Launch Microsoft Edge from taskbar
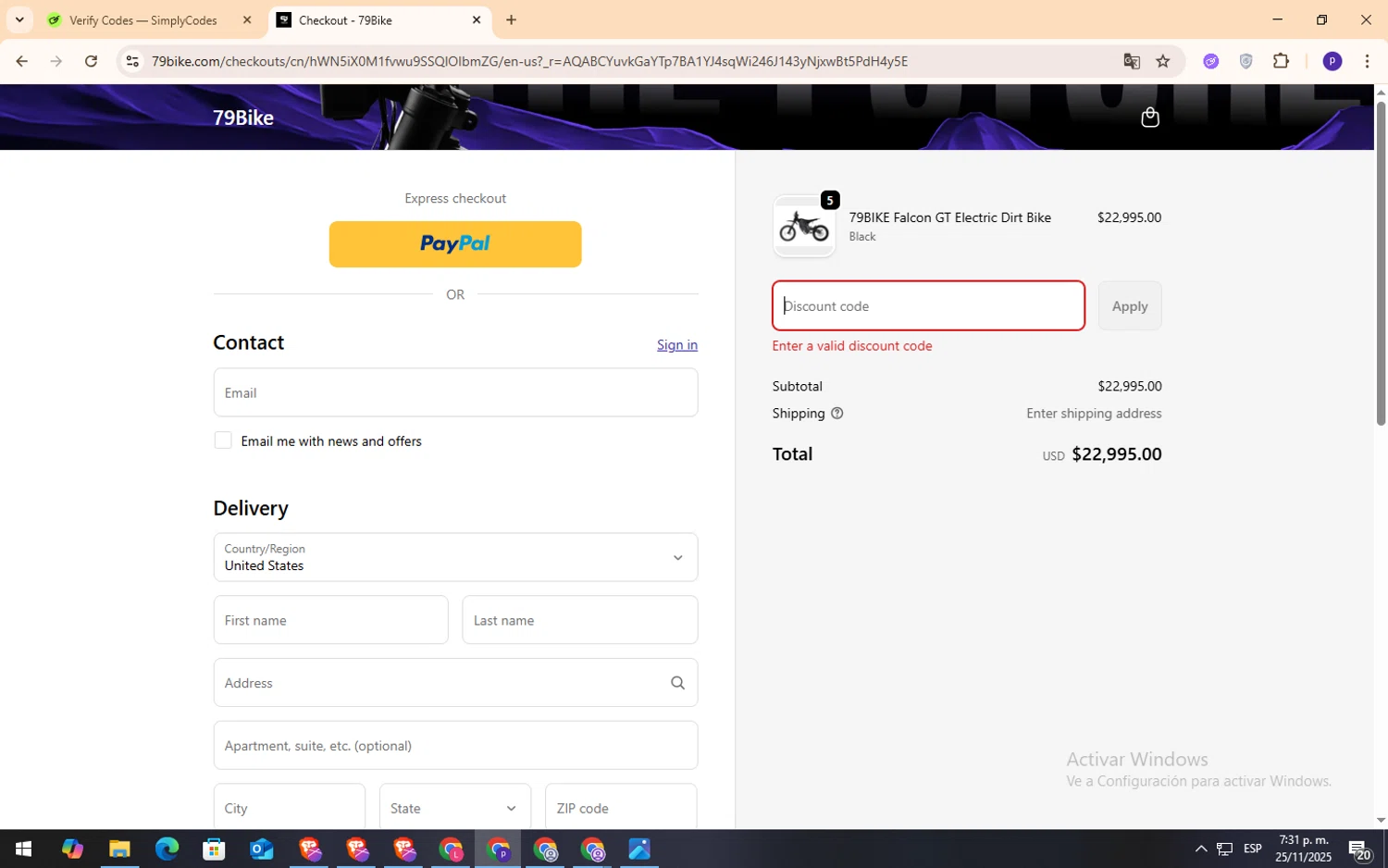This screenshot has width=1388, height=868. tap(167, 849)
